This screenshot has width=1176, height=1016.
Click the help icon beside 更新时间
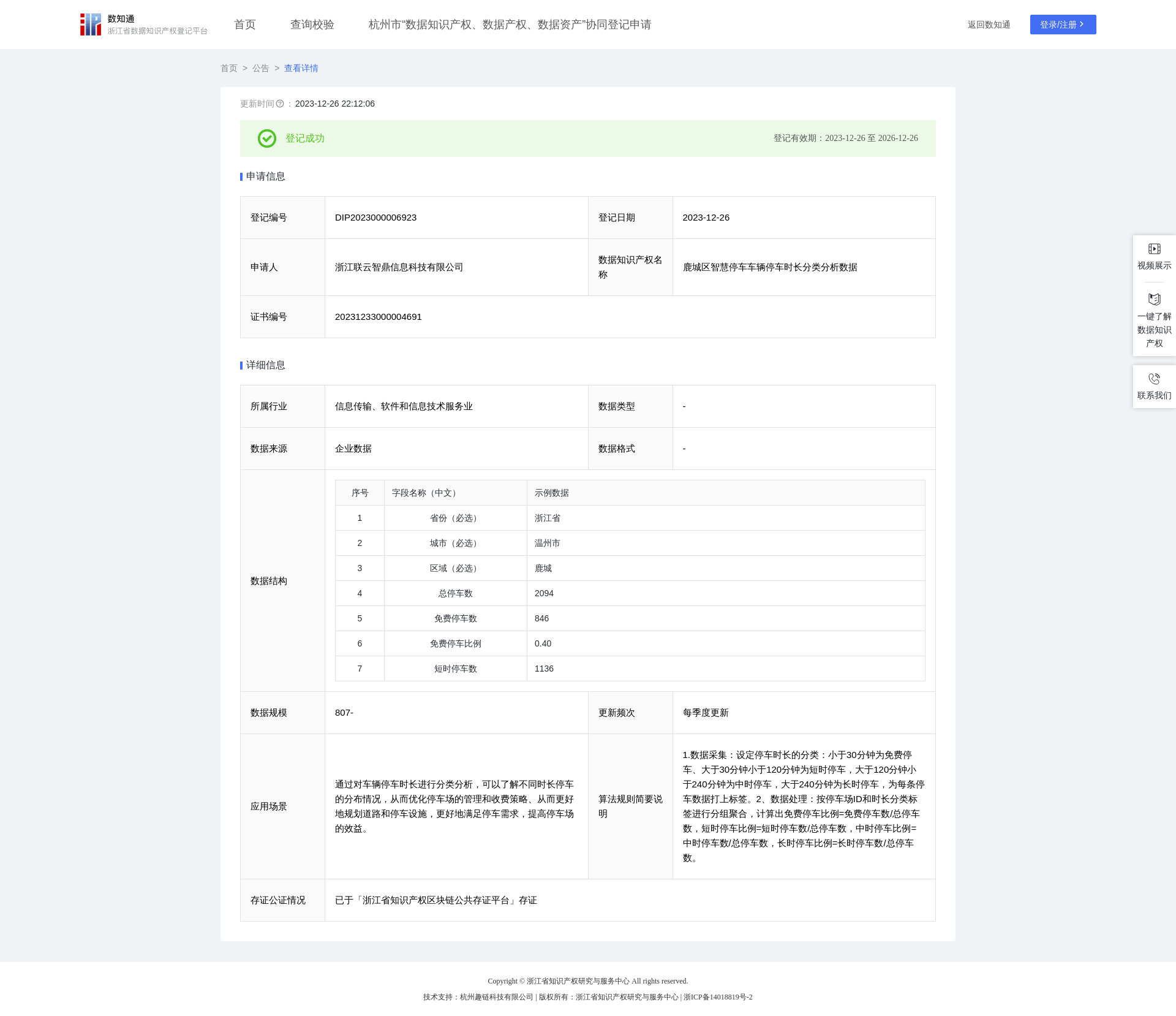(280, 104)
